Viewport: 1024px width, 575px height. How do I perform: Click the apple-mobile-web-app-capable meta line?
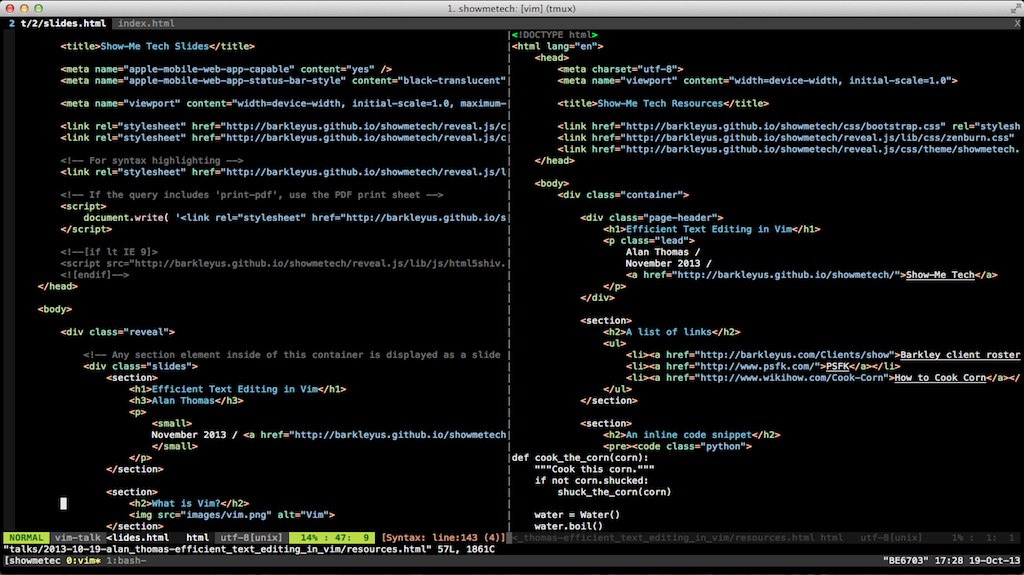pyautogui.click(x=226, y=69)
